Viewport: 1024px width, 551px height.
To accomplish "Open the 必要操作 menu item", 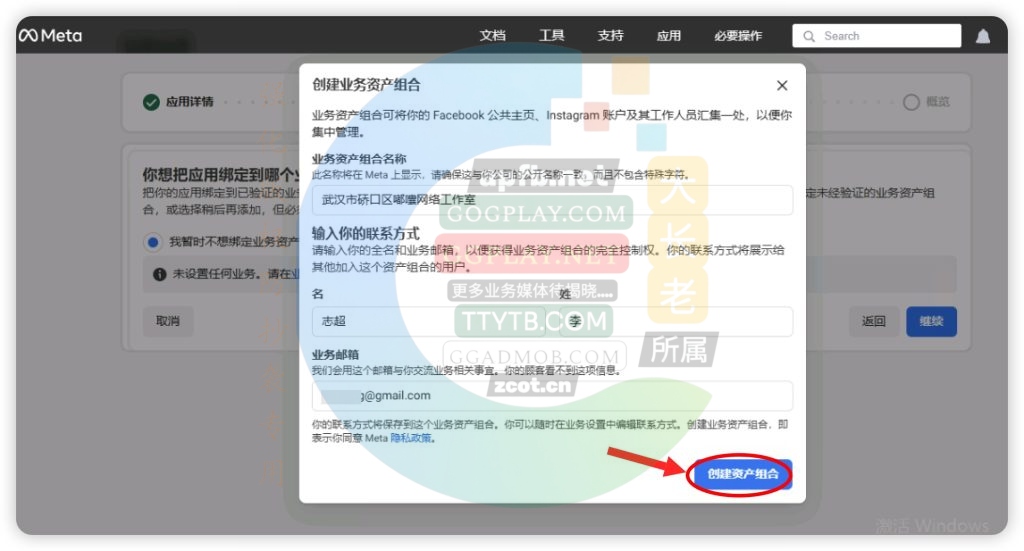I will [x=738, y=36].
